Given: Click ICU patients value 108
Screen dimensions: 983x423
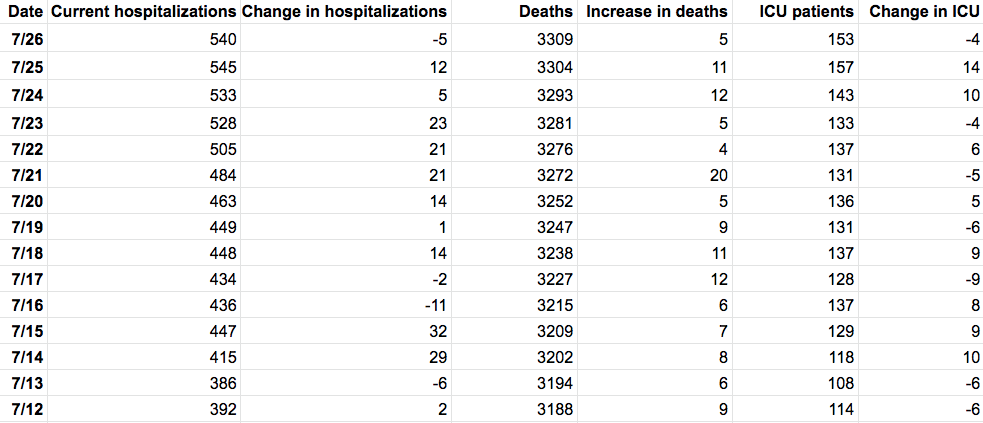Looking at the screenshot, I should (x=838, y=381).
